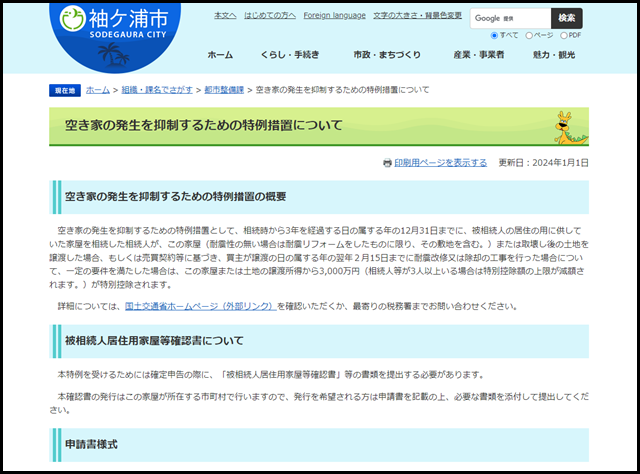Open 組織・課名でさがす breadcrumb link

click(157, 90)
